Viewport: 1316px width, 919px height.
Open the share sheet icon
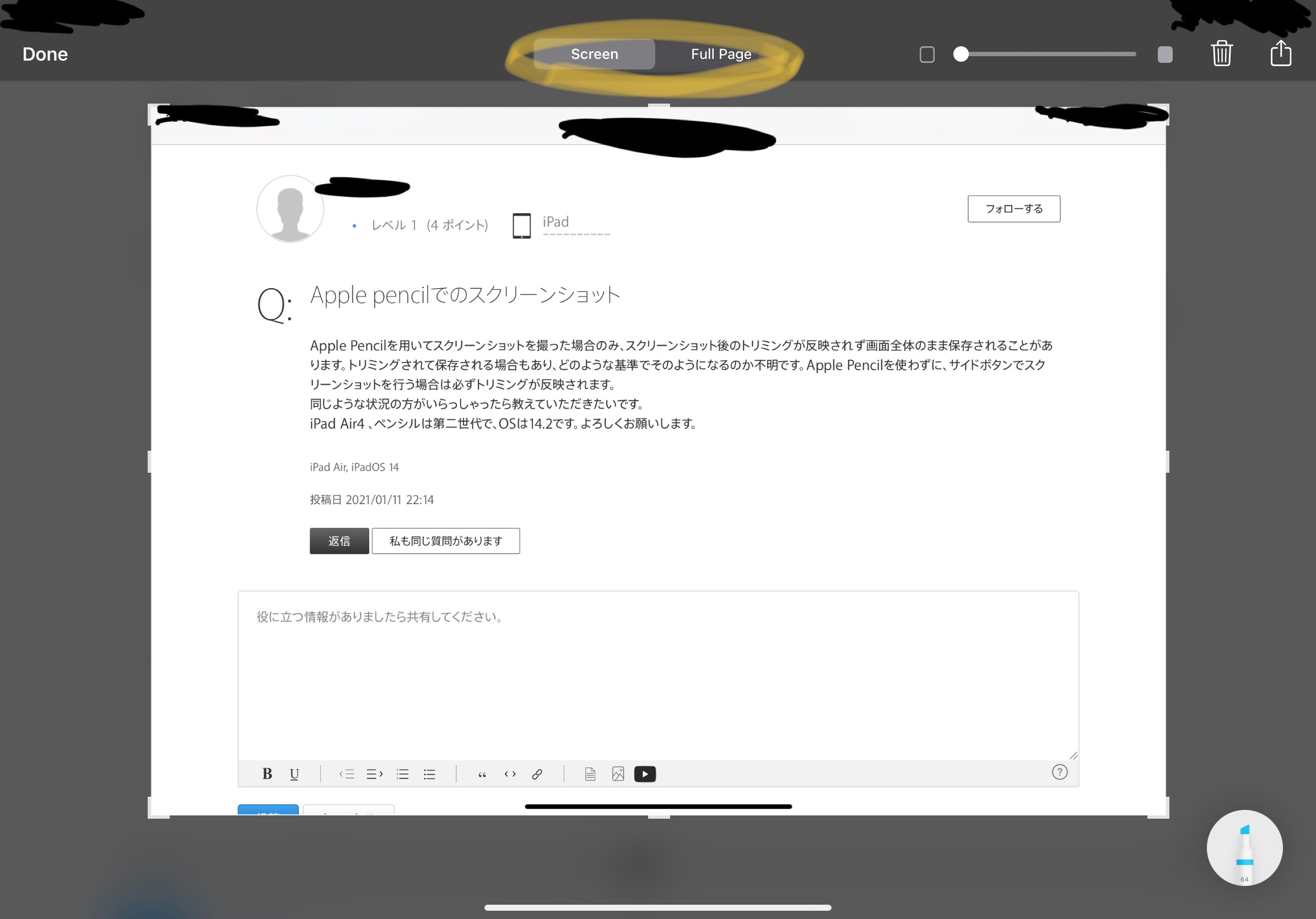click(1281, 54)
